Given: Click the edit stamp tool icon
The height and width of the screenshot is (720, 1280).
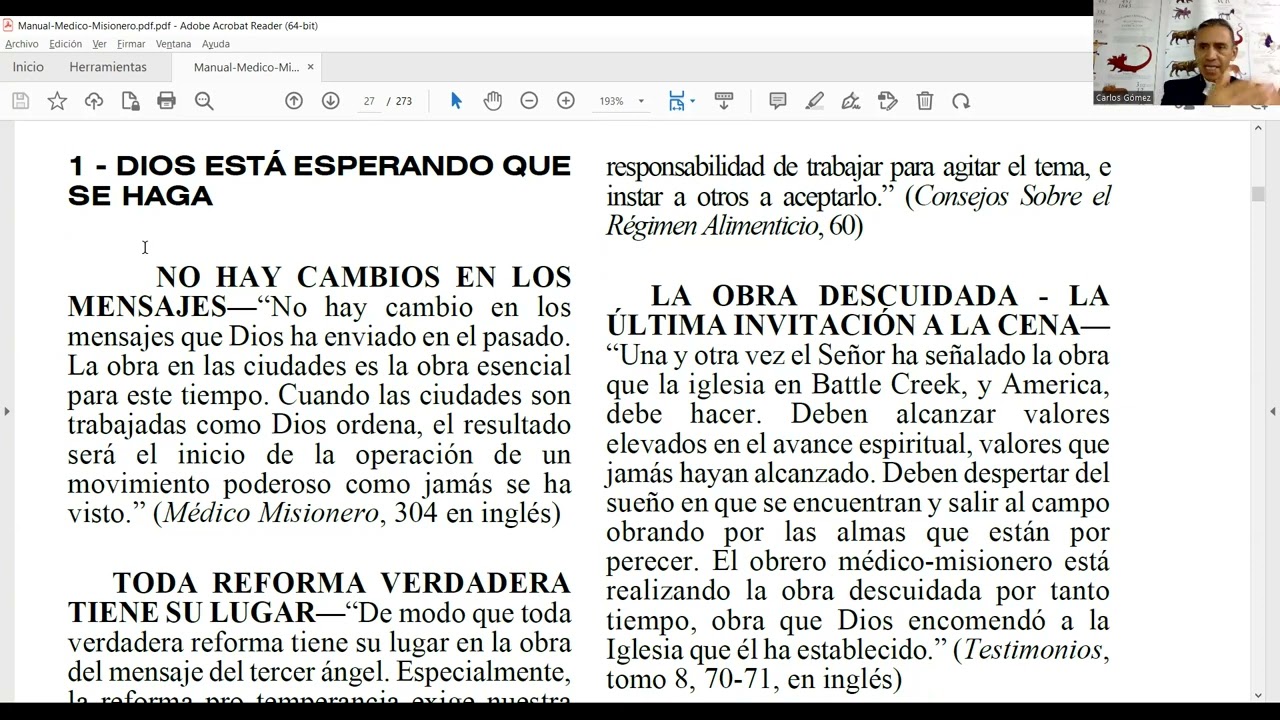Looking at the screenshot, I should pyautogui.click(x=888, y=101).
